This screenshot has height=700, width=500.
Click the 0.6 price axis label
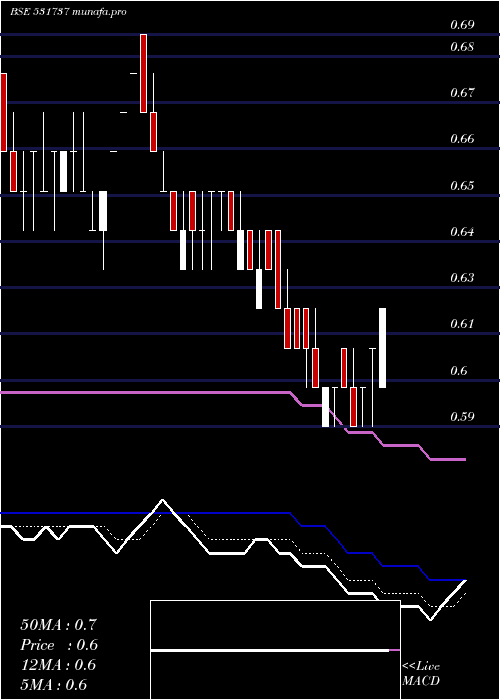(458, 371)
